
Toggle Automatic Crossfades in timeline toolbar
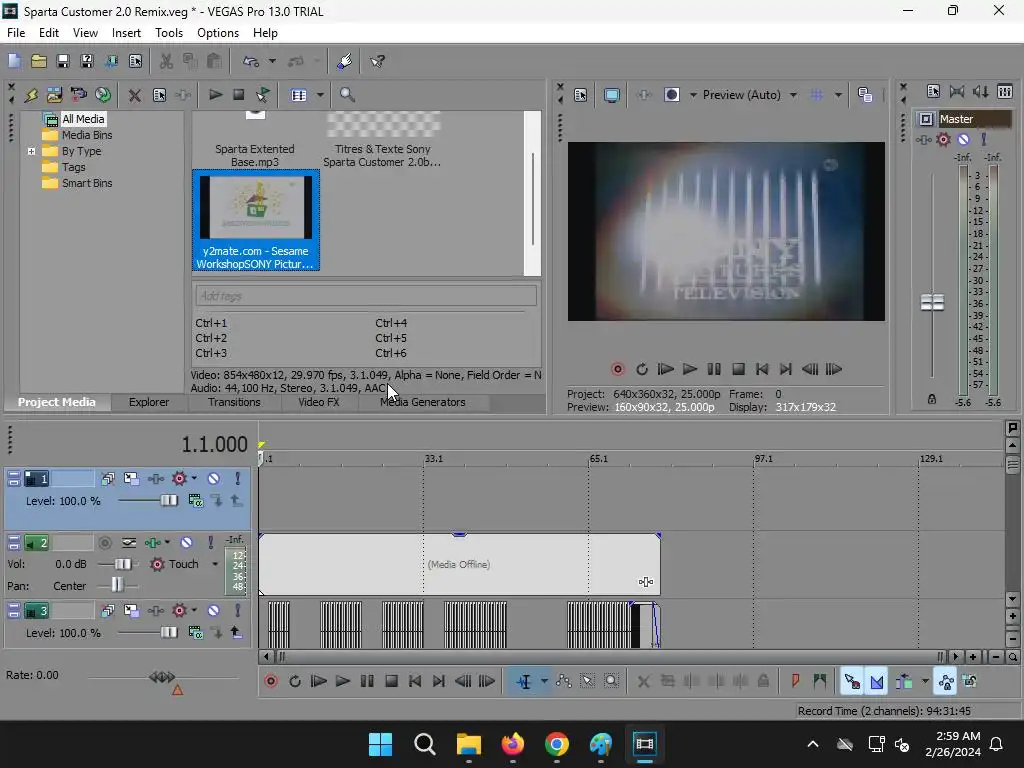coord(876,682)
